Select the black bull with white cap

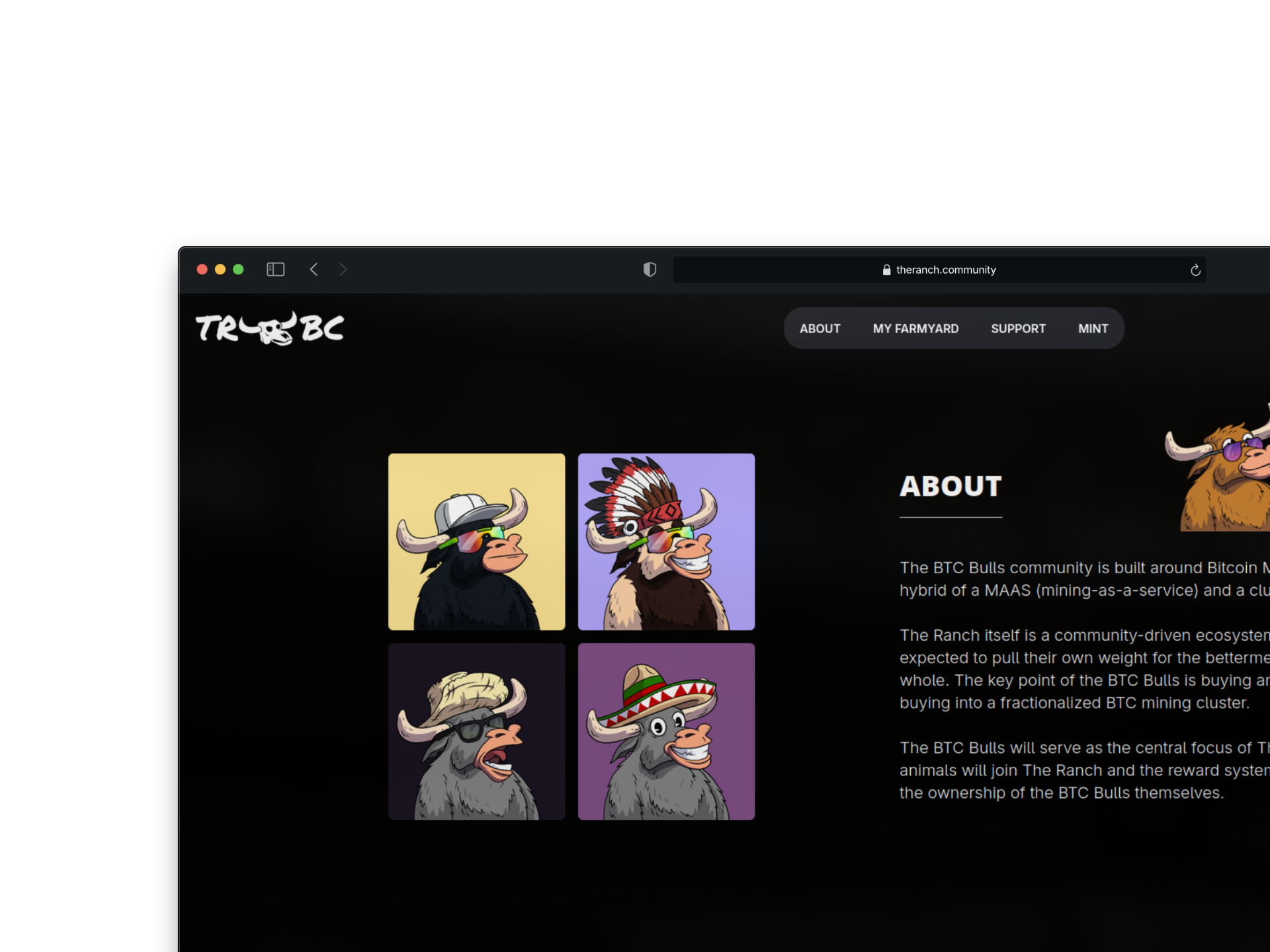(x=476, y=541)
